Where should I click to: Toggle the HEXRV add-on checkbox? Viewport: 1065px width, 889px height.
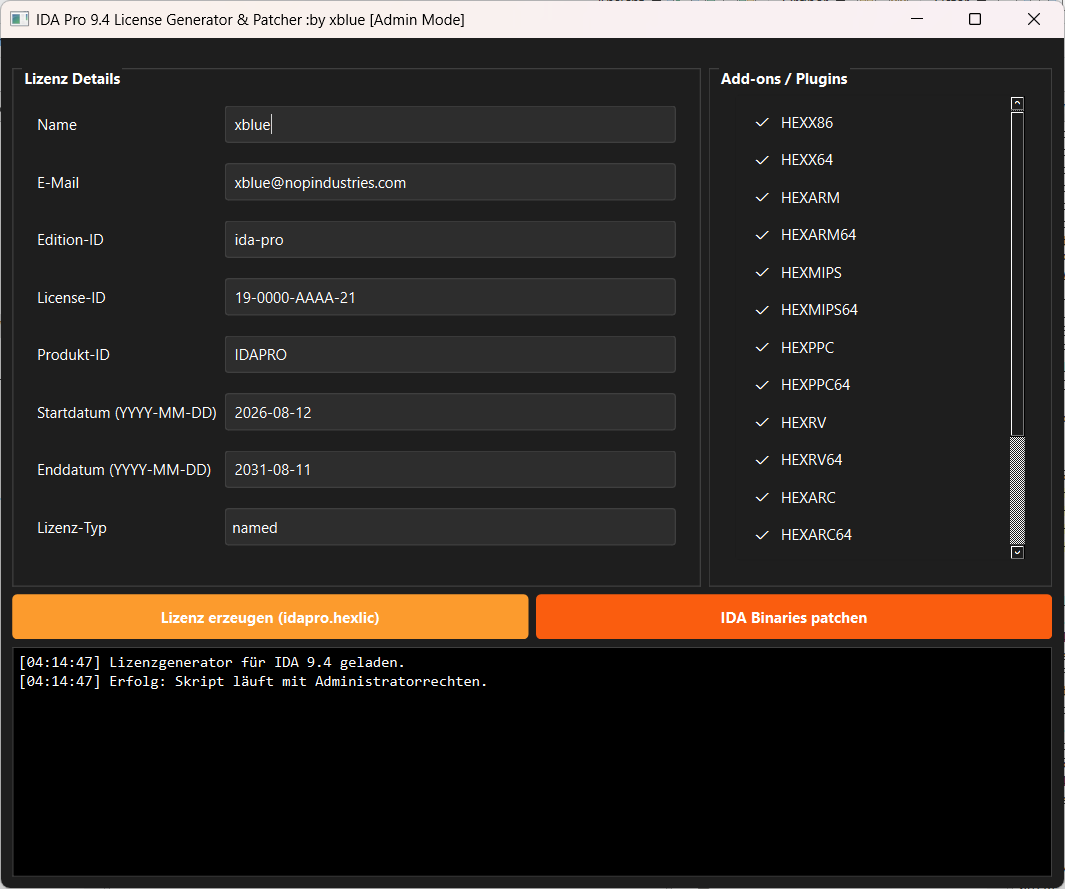762,422
